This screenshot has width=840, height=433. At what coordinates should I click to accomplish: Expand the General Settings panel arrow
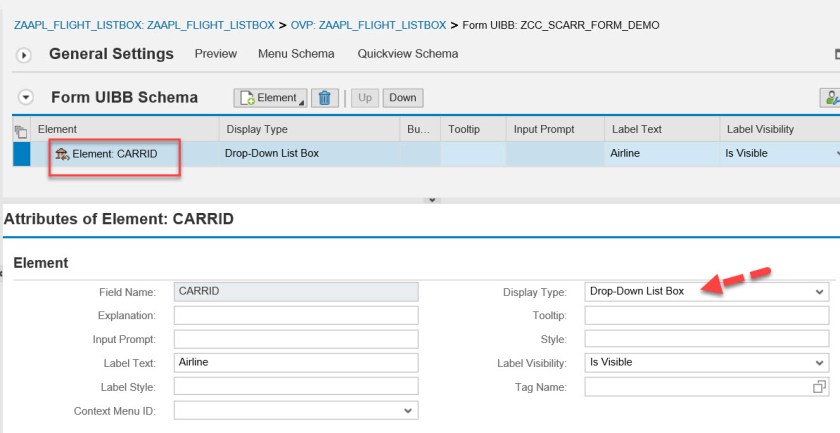(24, 55)
